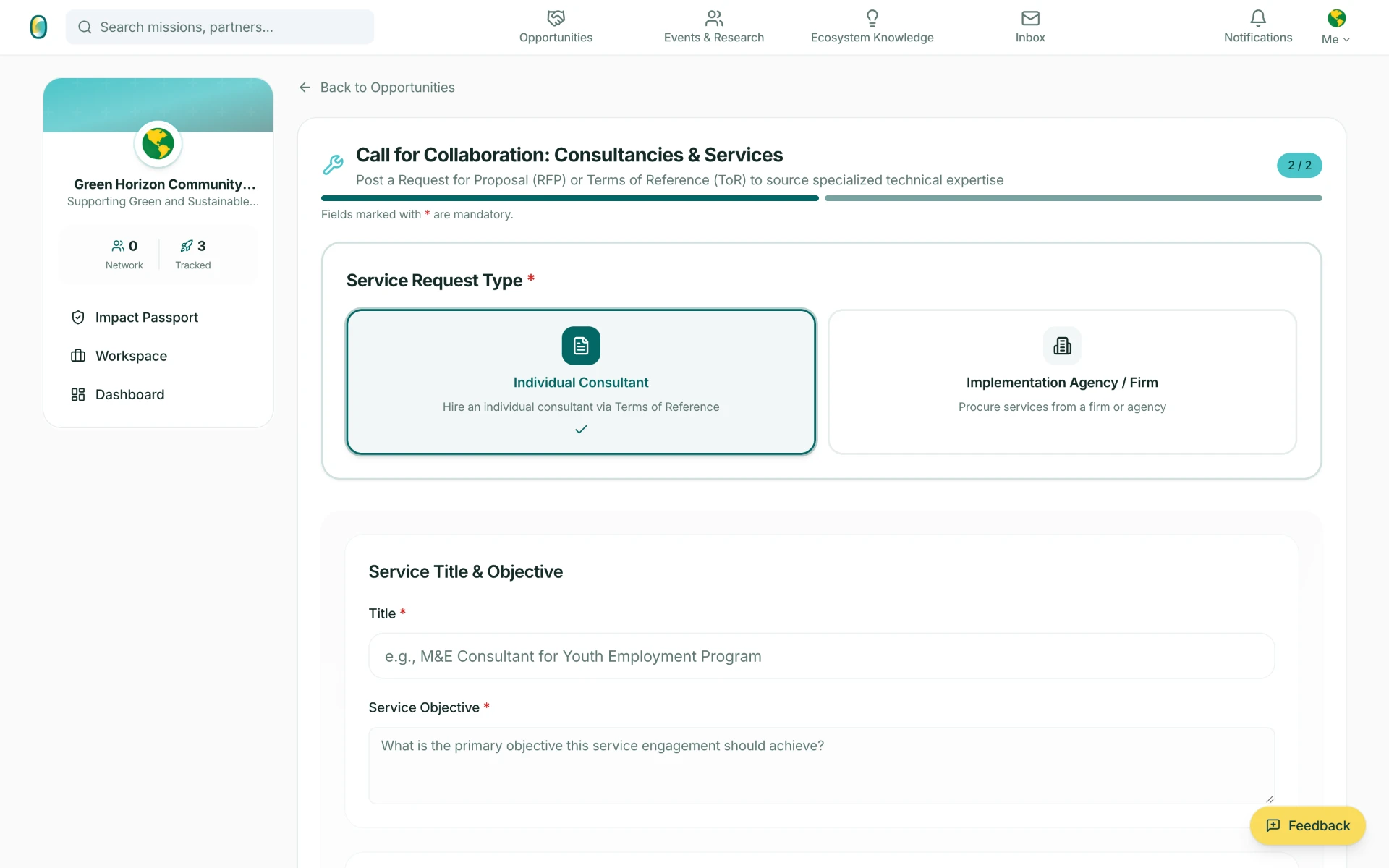Screen dimensions: 1389x868
Task: Click the Tracked rocket icon
Action: click(x=187, y=246)
